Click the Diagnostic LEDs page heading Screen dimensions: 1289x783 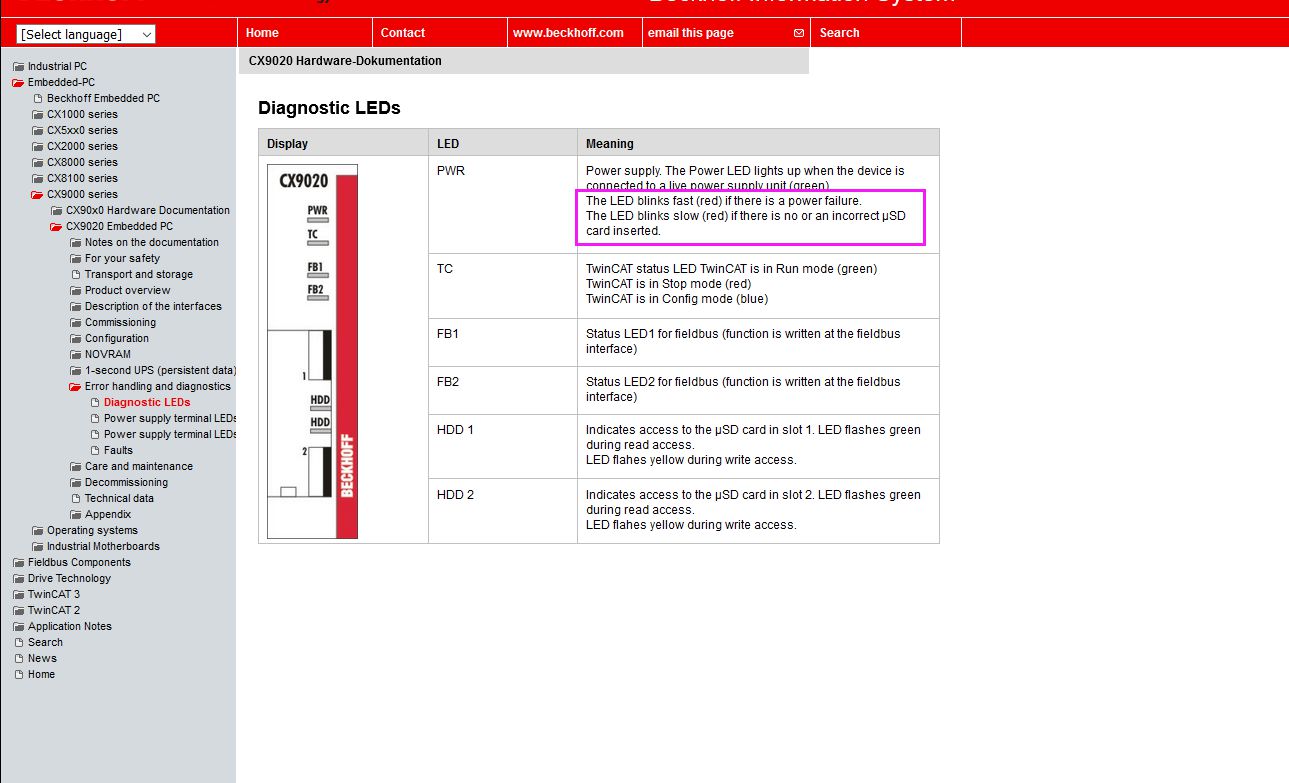click(329, 108)
